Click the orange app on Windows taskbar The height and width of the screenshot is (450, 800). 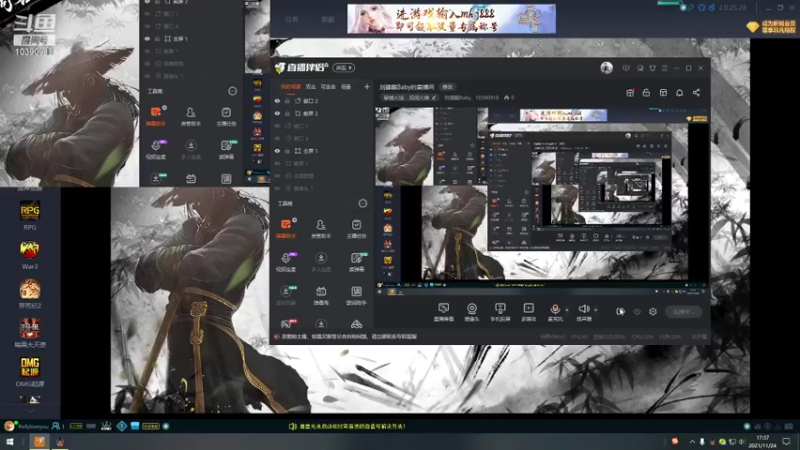39,441
